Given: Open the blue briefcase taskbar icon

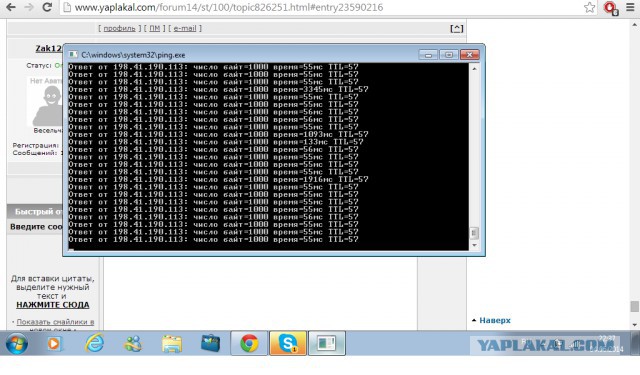Looking at the screenshot, I should click(210, 343).
